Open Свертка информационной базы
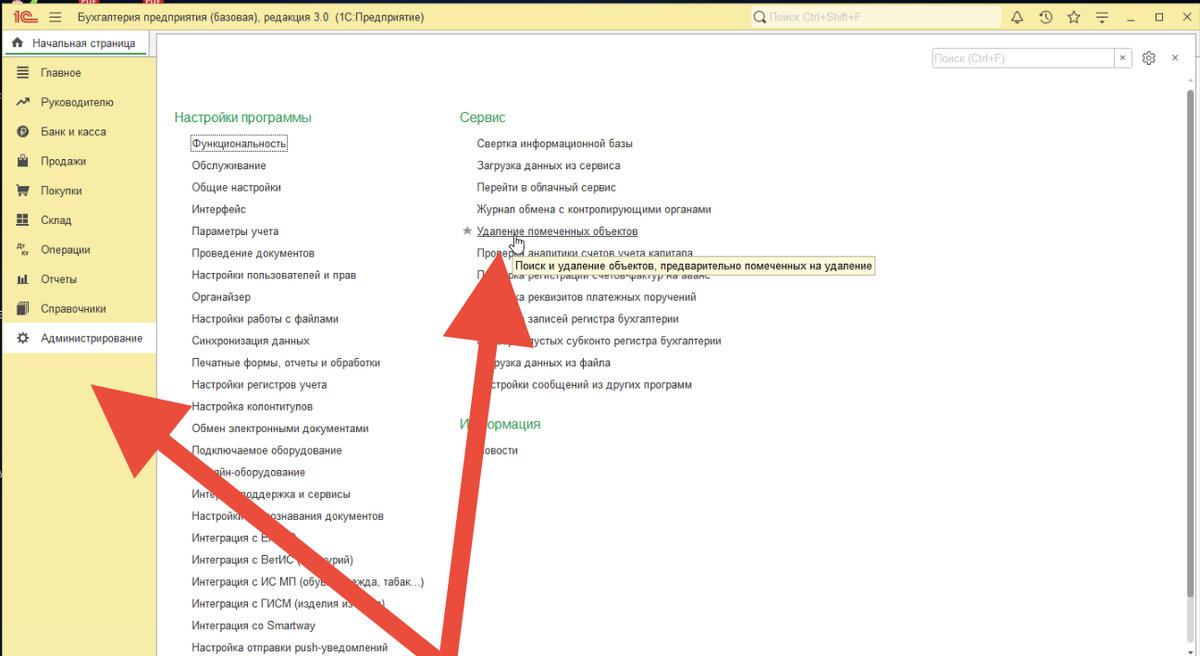1200x656 pixels. coord(555,144)
